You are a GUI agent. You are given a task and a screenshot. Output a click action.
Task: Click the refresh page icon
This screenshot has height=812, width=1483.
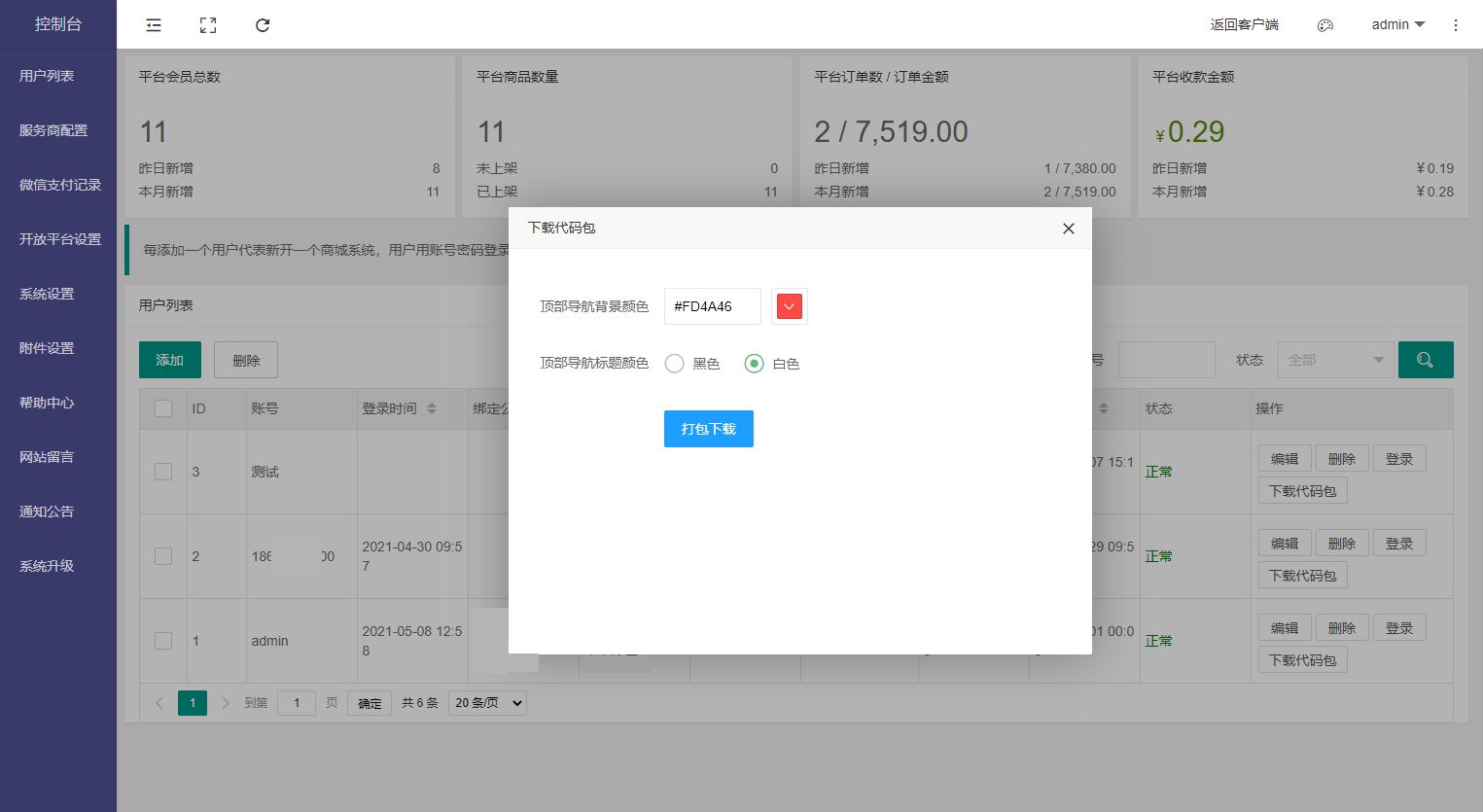pos(263,25)
